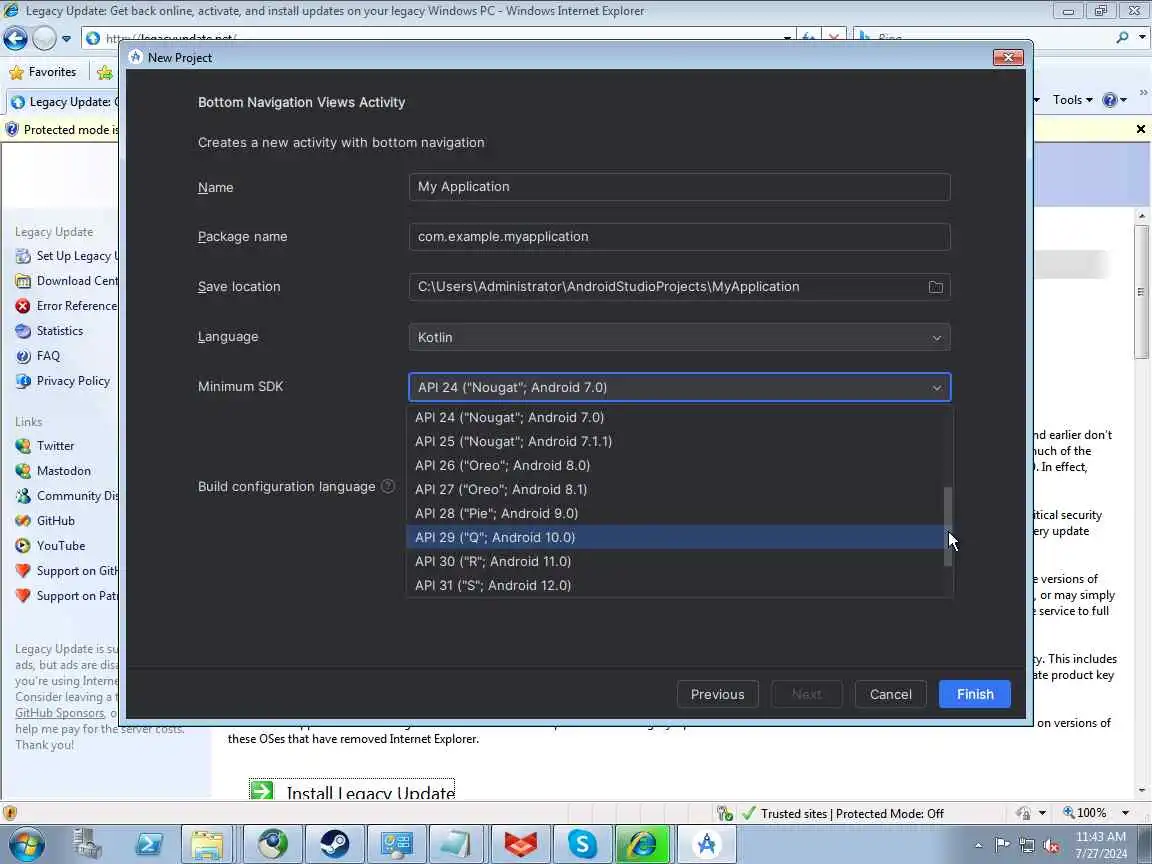
Task: Open Statistics link in sidebar
Action: [x=49, y=331]
